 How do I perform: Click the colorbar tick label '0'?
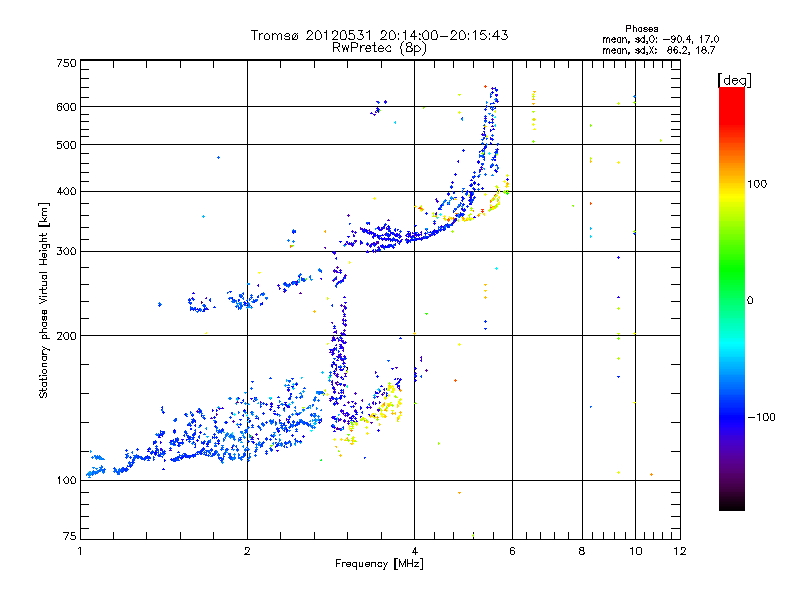(750, 301)
